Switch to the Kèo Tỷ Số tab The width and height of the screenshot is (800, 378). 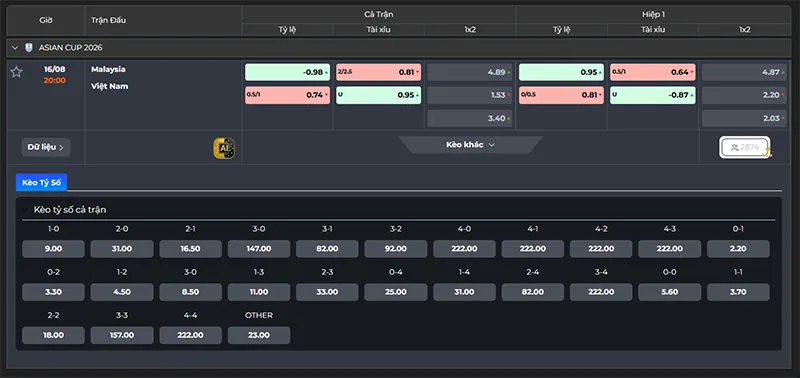click(x=41, y=182)
